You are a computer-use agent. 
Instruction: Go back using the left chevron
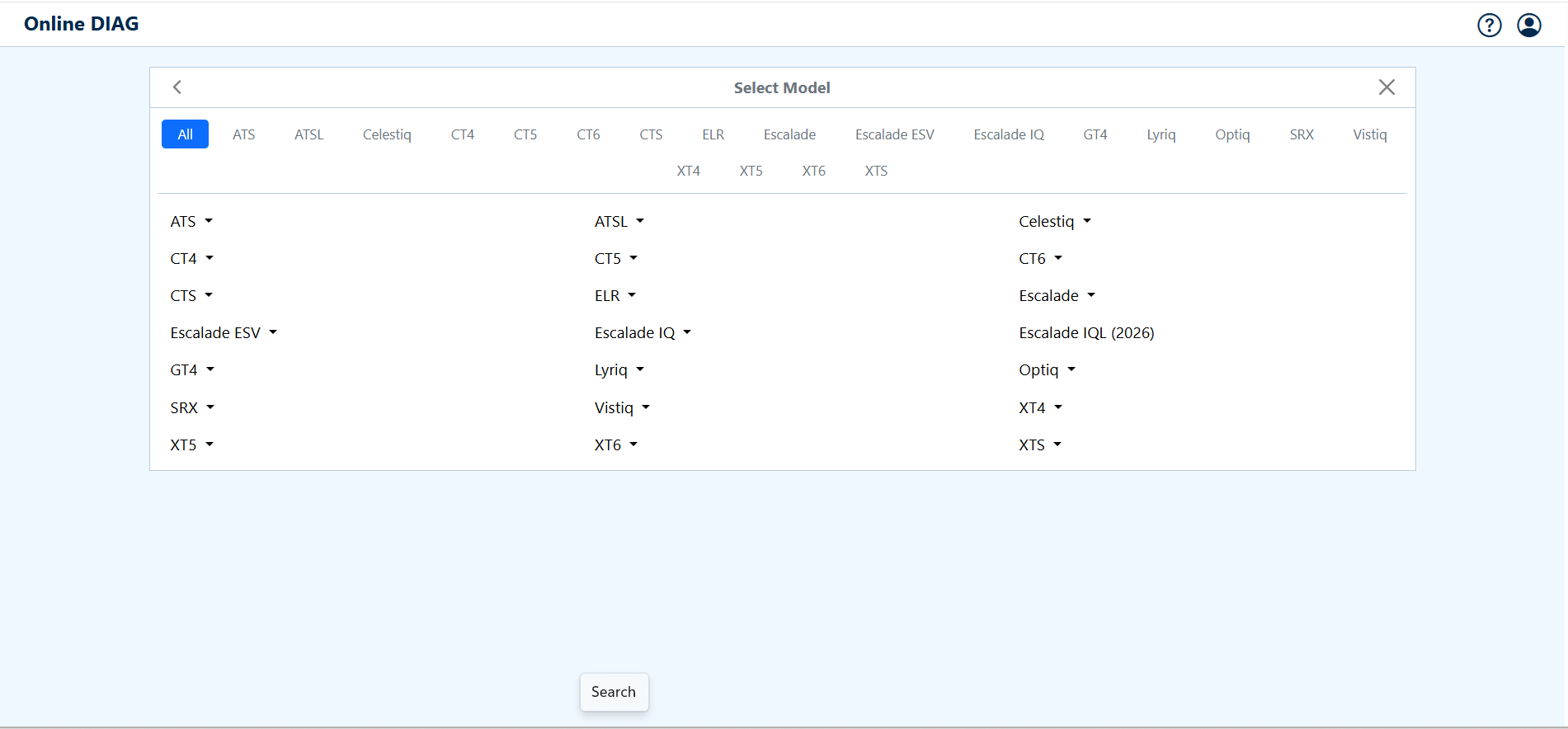click(x=177, y=87)
